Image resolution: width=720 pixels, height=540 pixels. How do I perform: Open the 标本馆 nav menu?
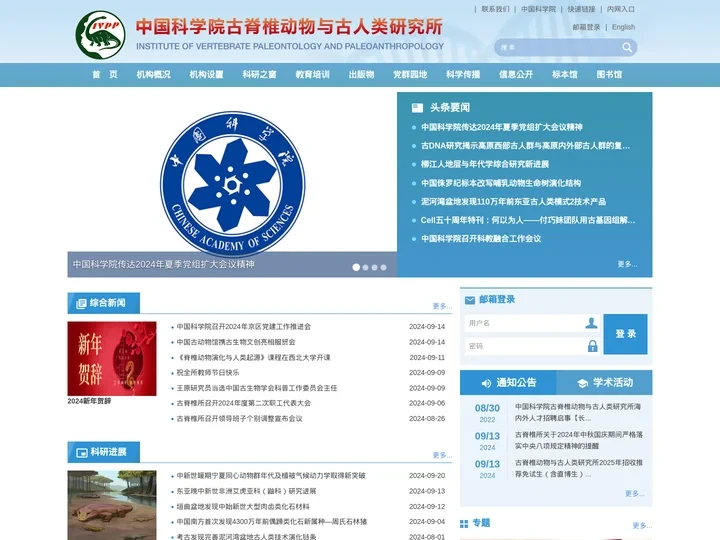(x=565, y=74)
